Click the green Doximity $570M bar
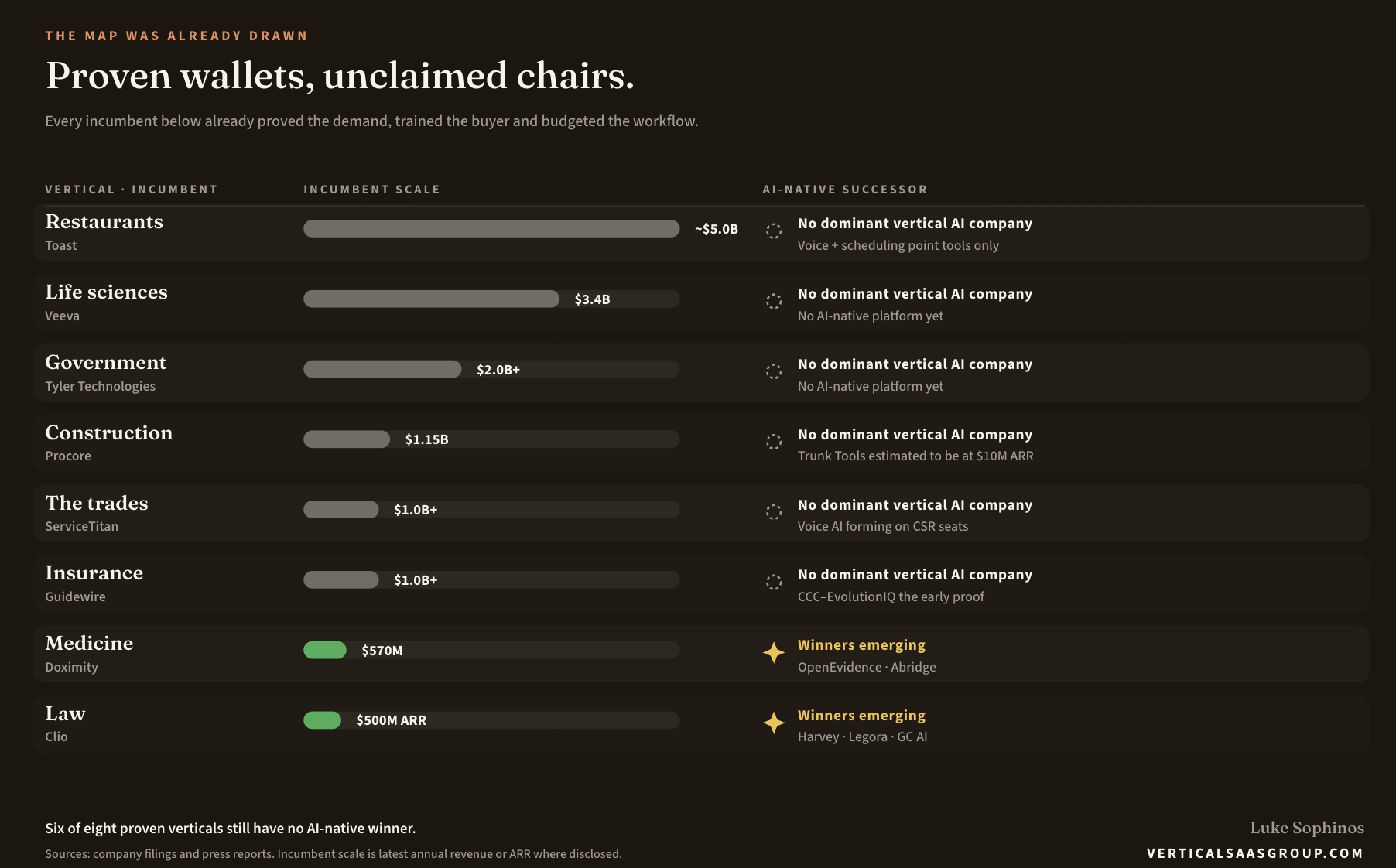Image resolution: width=1396 pixels, height=868 pixels. (x=325, y=650)
